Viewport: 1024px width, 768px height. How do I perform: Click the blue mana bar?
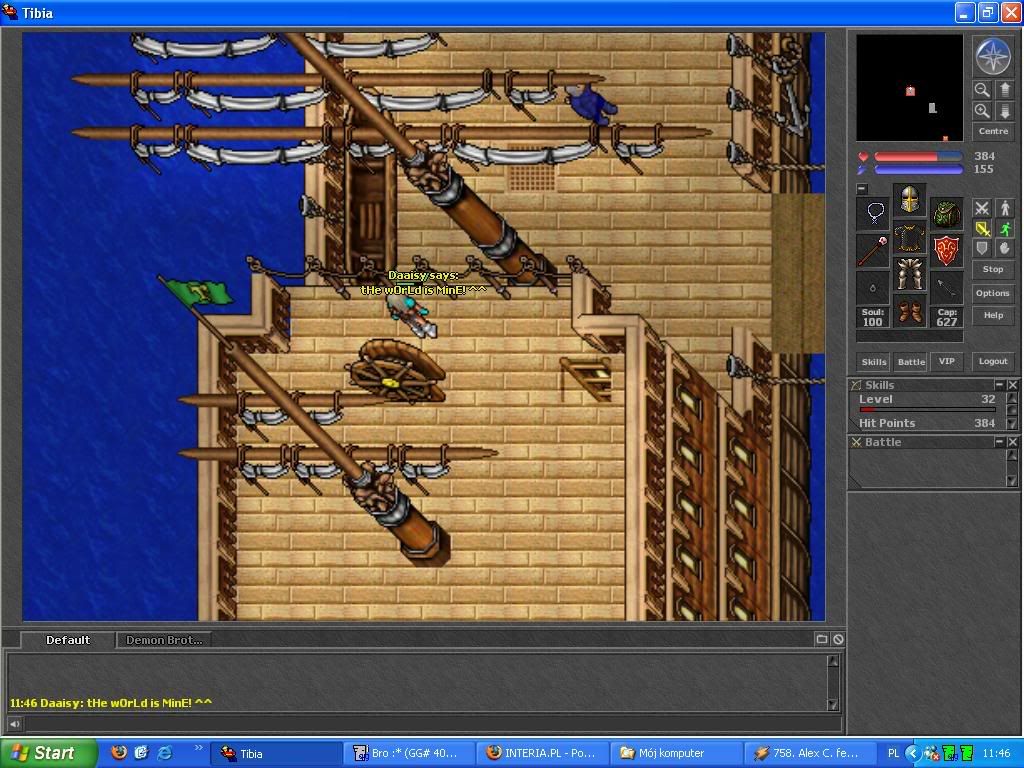coord(918,170)
